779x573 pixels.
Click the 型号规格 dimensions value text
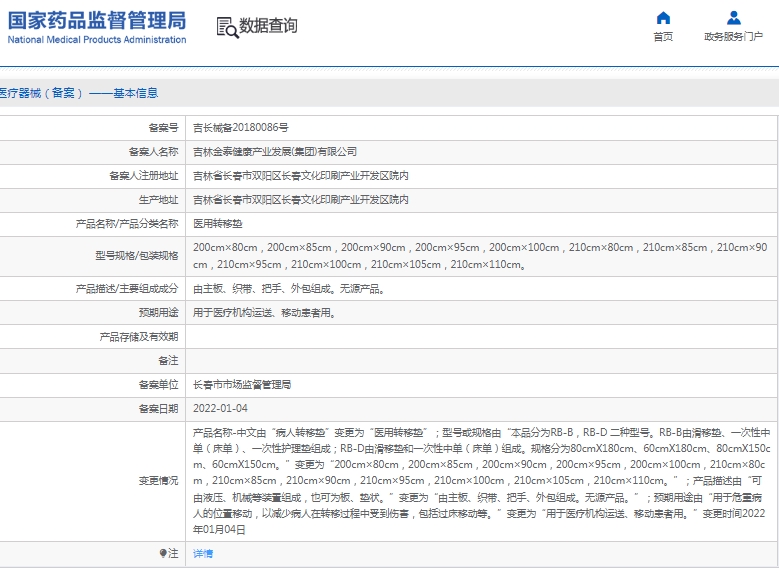tap(480, 256)
